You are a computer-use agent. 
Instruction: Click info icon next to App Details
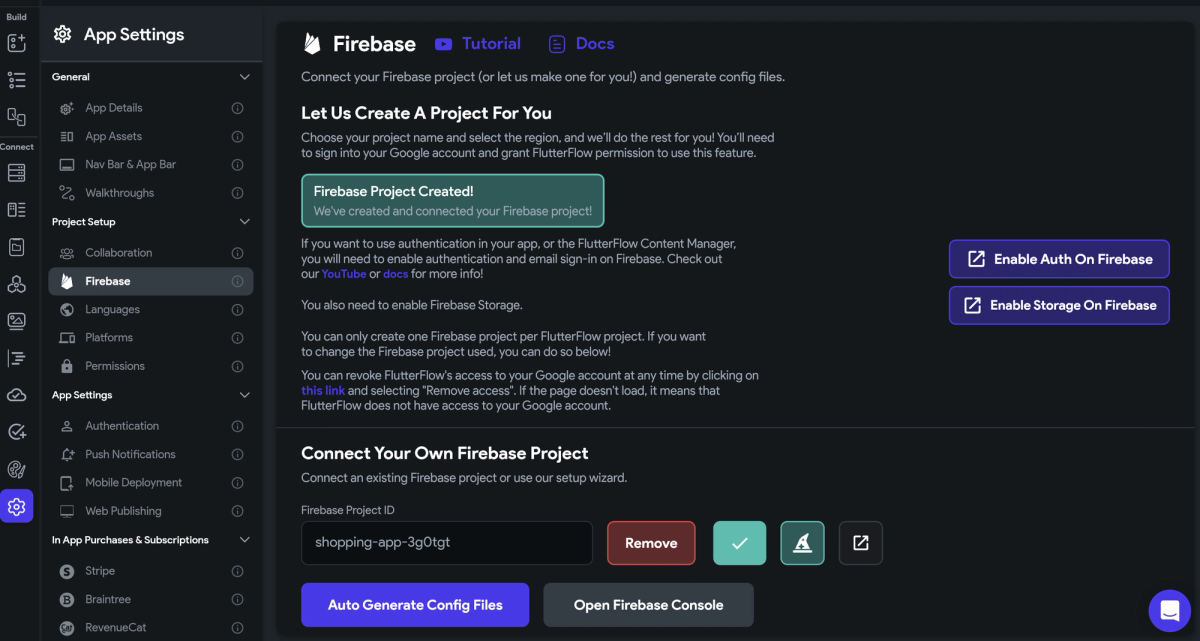pos(238,108)
